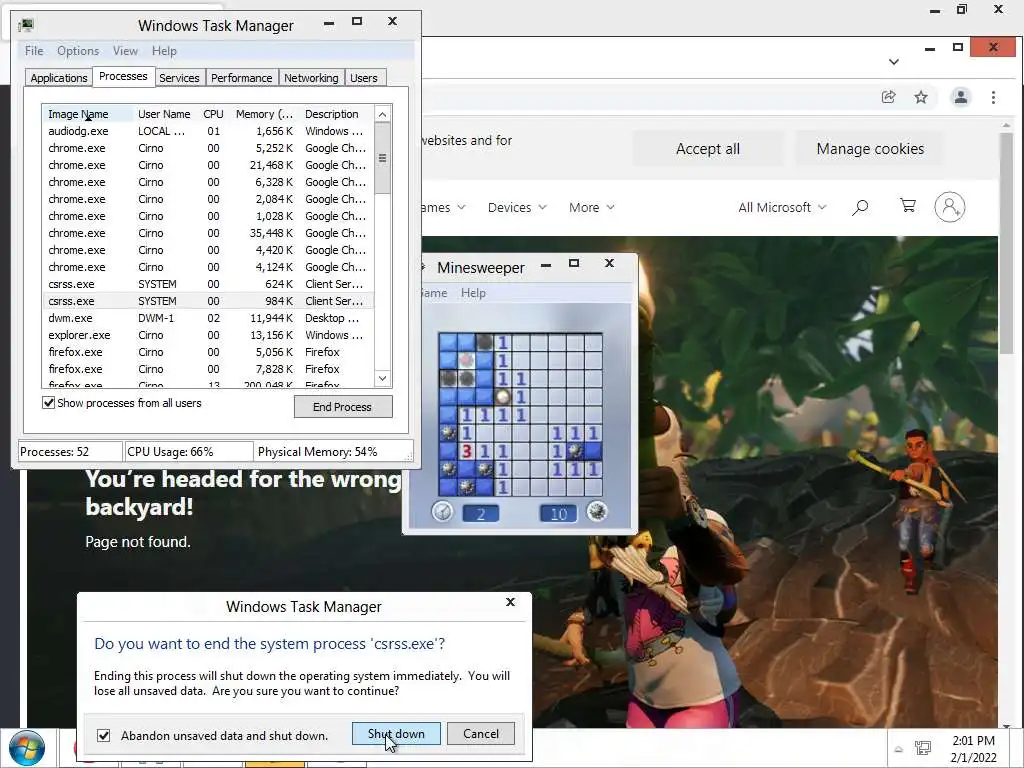
Task: Expand the More dropdown on Microsoft nav
Action: (591, 208)
